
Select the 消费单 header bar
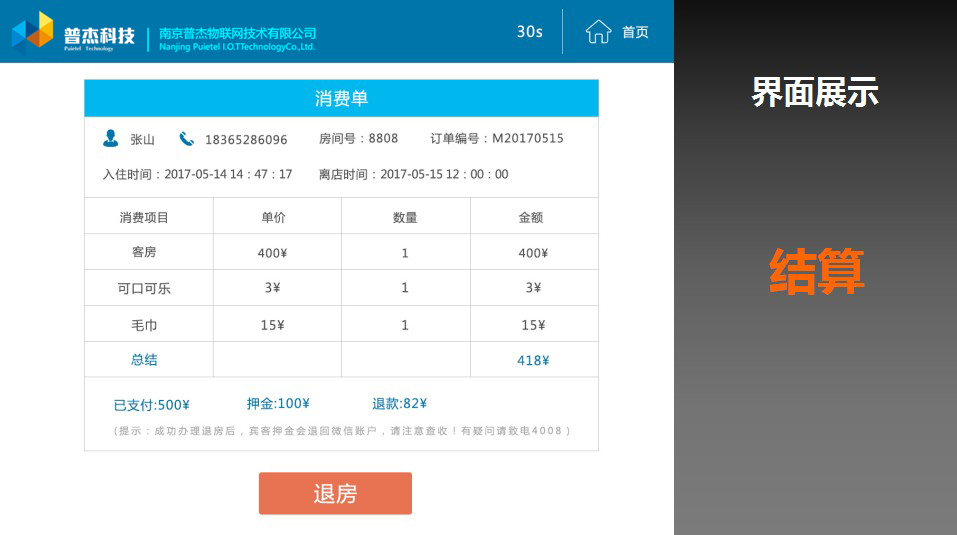click(x=341, y=98)
